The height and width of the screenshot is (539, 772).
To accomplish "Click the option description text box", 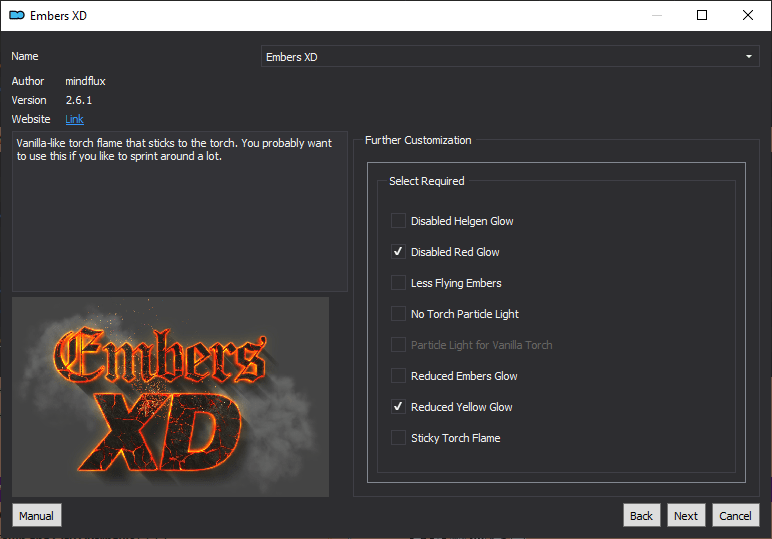I will (180, 211).
